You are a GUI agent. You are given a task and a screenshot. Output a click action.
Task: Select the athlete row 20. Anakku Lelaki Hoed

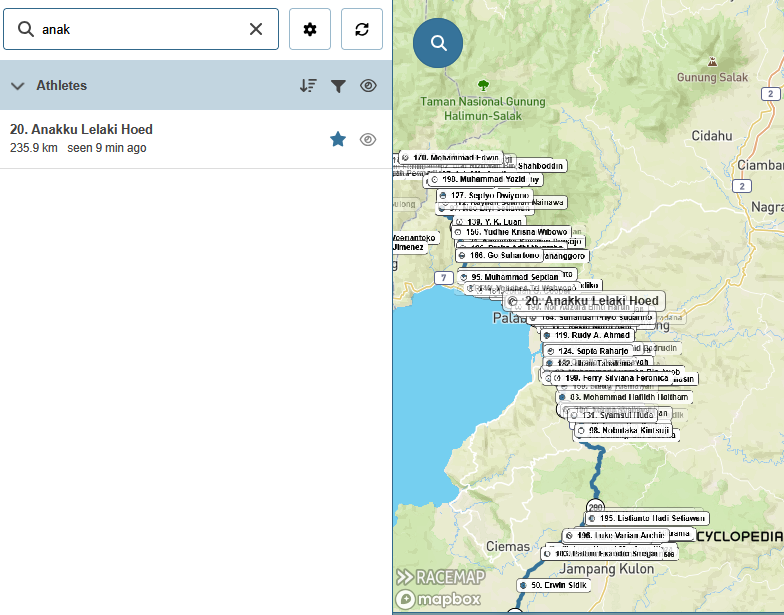click(x=196, y=139)
